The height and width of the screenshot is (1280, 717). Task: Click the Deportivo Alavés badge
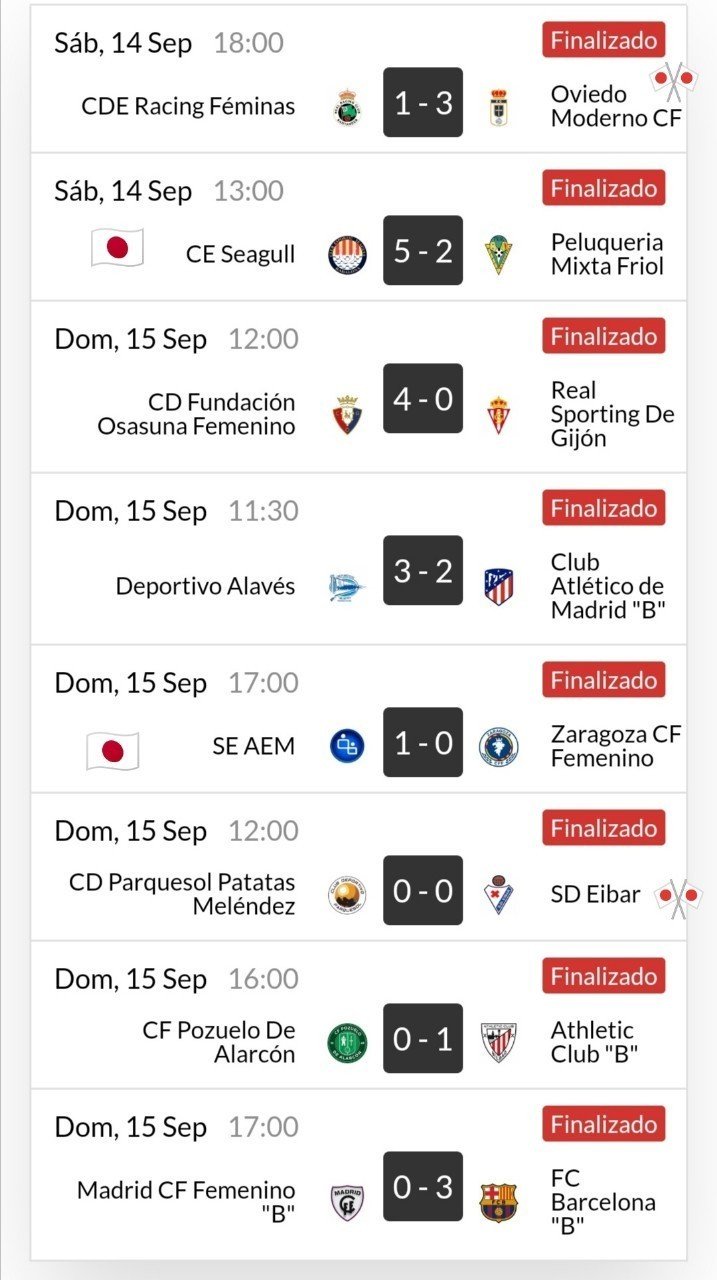tap(347, 587)
